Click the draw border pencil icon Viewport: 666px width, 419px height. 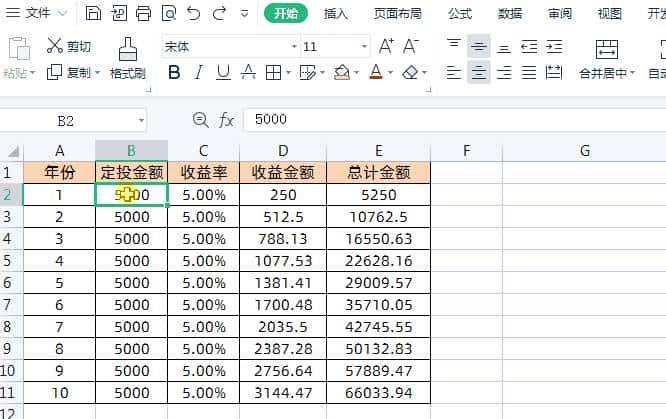click(x=308, y=73)
